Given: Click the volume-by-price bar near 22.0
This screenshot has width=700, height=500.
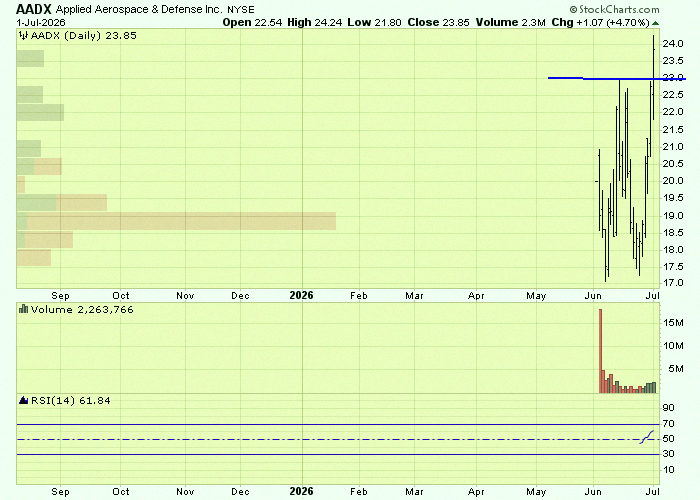Looking at the screenshot, I should point(40,112).
